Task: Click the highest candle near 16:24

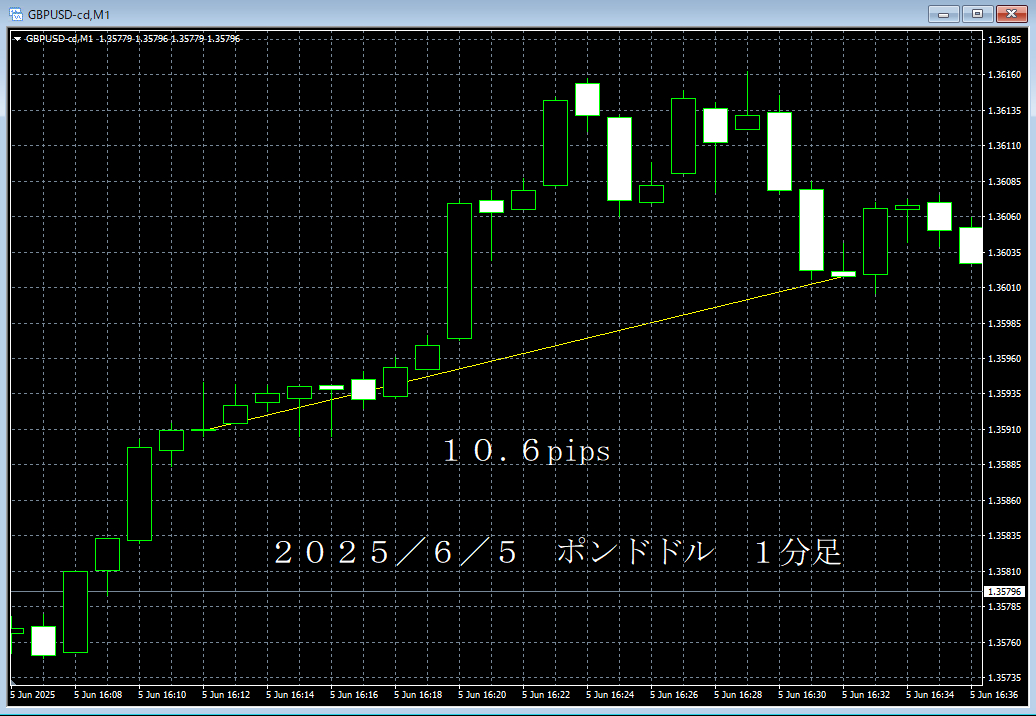Action: (587, 99)
